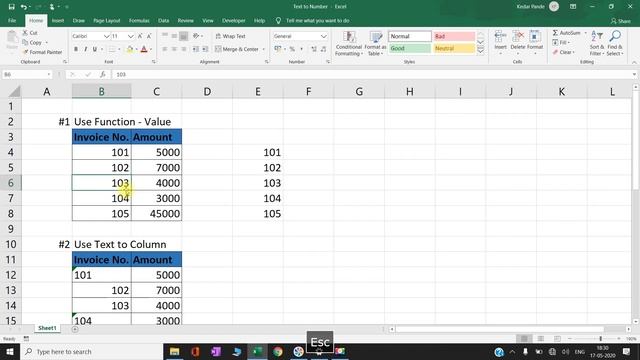
Task: Click the insert function fx icon
Action: click(x=102, y=75)
